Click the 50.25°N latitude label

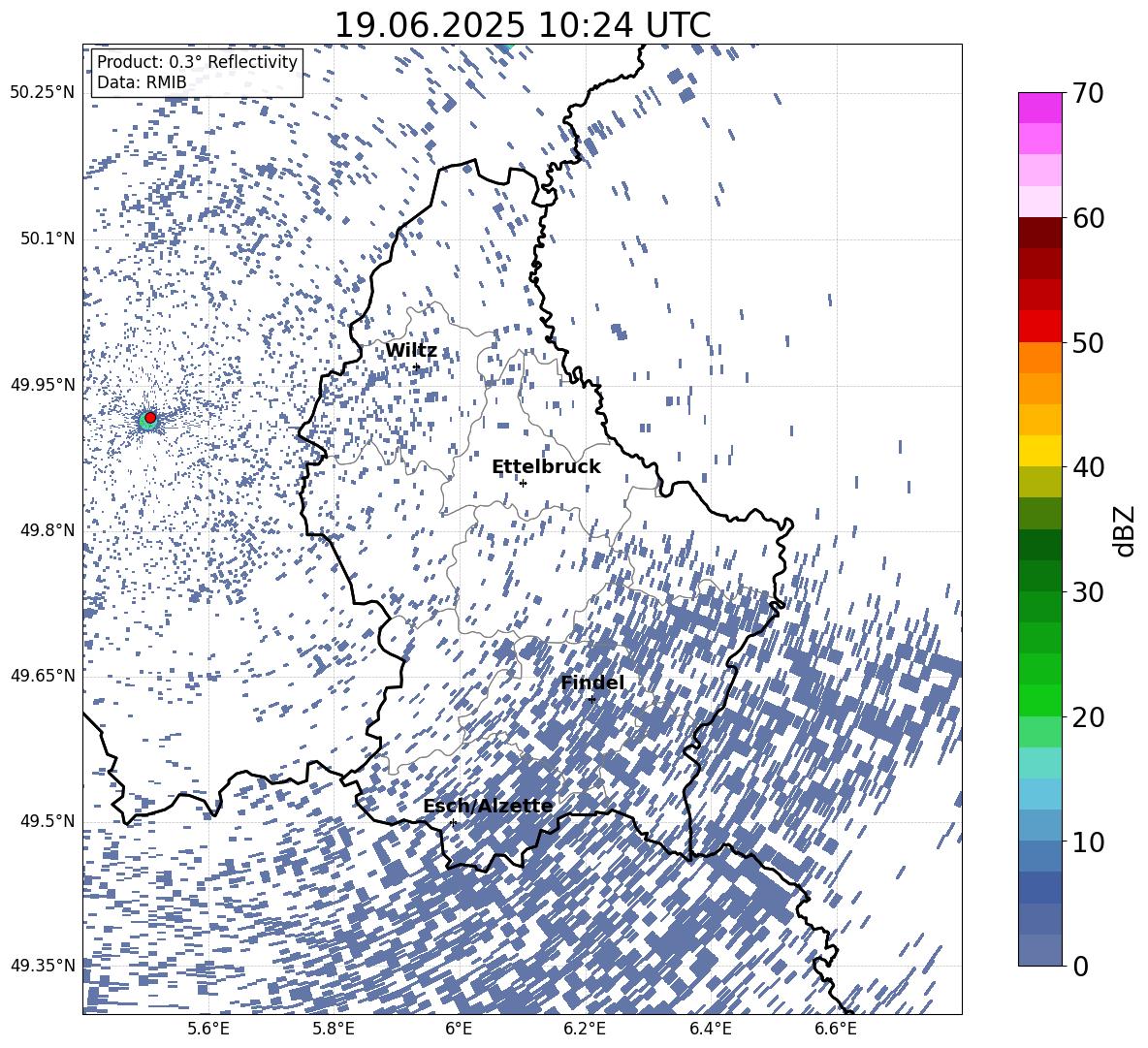tap(43, 93)
